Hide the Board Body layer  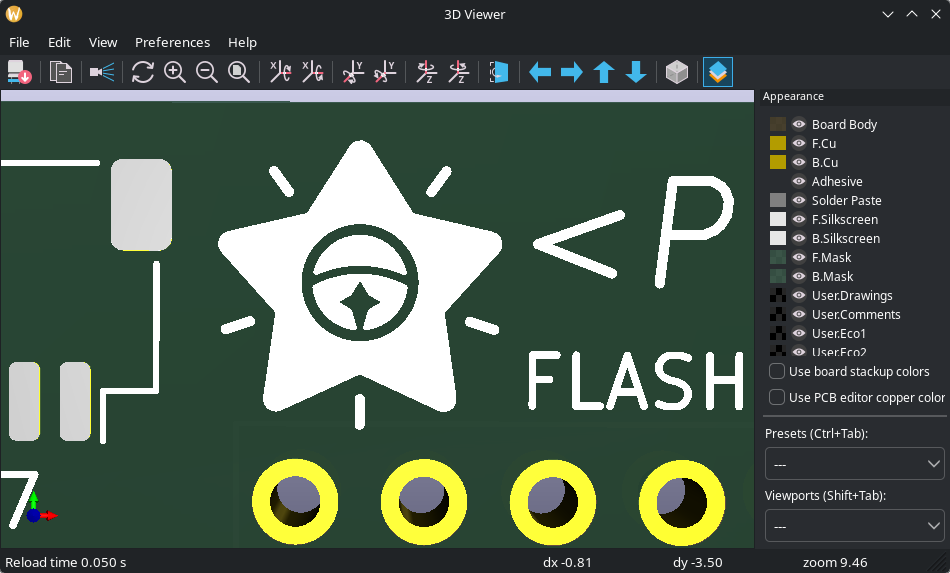[799, 124]
